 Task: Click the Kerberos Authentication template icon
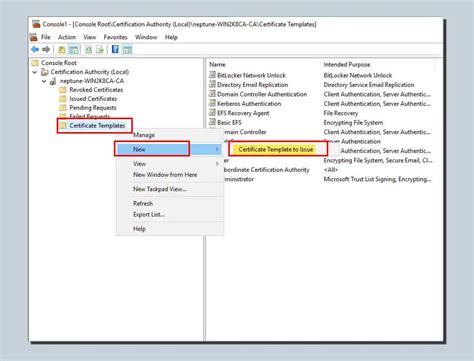(212, 103)
